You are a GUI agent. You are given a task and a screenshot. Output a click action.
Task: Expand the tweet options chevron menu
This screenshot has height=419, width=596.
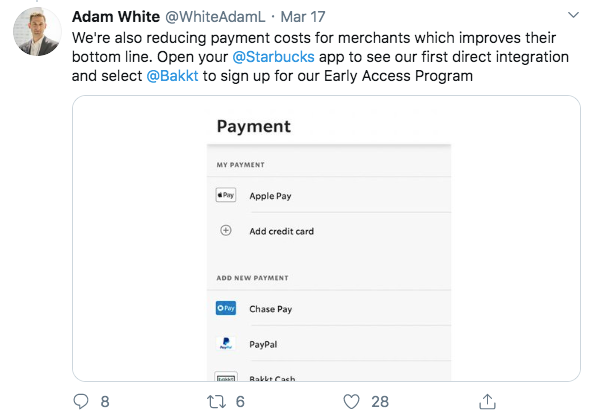pyautogui.click(x=573, y=15)
